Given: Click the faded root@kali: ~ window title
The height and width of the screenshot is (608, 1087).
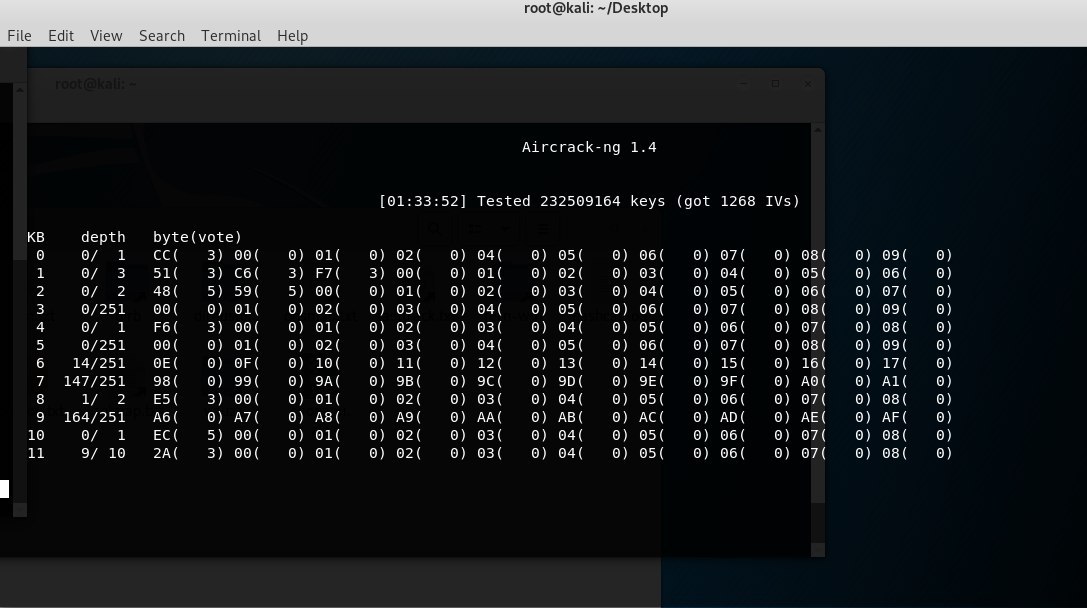Looking at the screenshot, I should [96, 84].
